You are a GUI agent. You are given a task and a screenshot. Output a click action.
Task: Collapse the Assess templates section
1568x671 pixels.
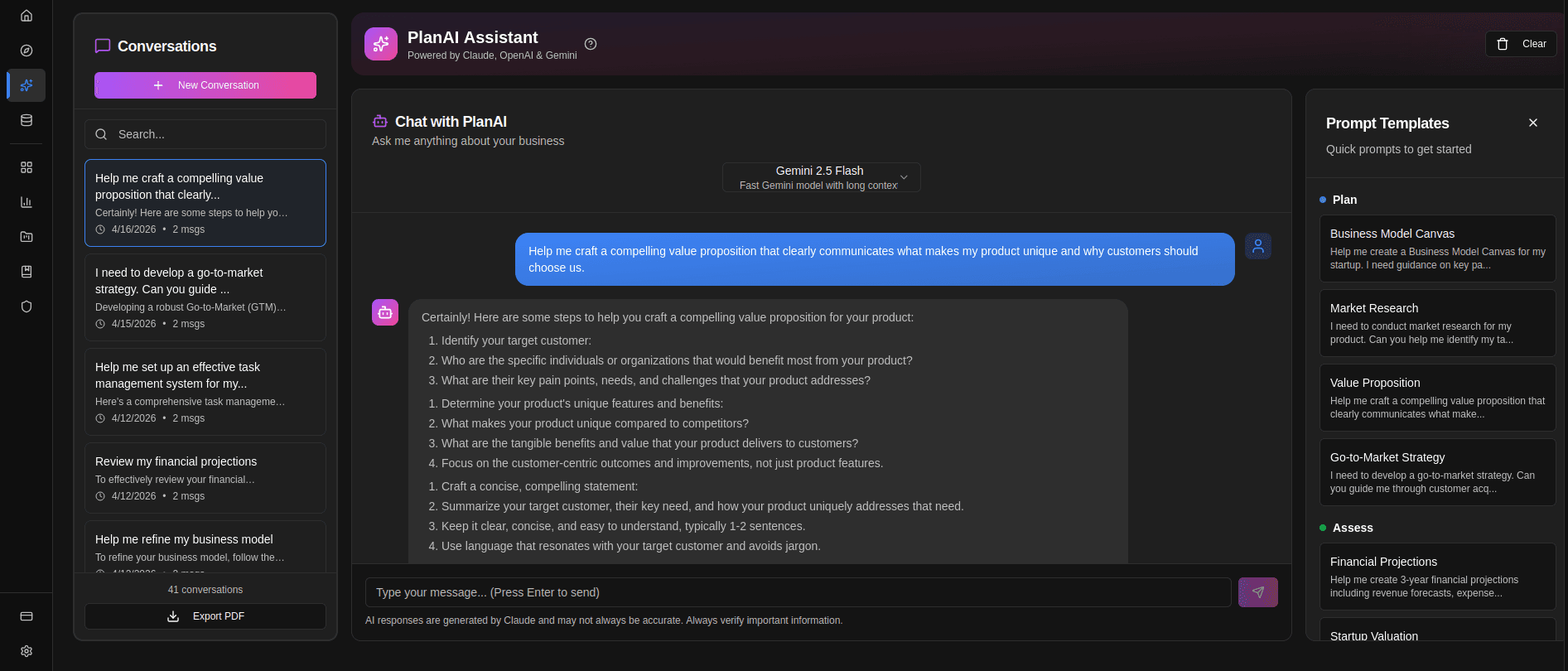tap(1353, 528)
